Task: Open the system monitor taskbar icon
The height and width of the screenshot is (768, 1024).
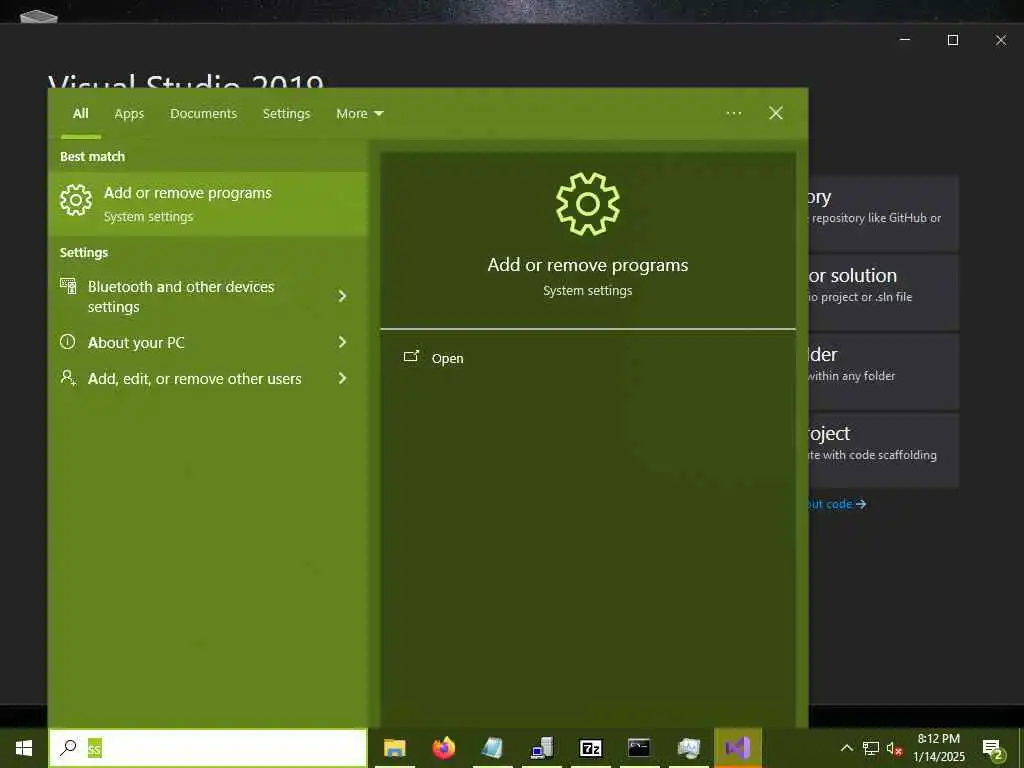Action: click(688, 748)
